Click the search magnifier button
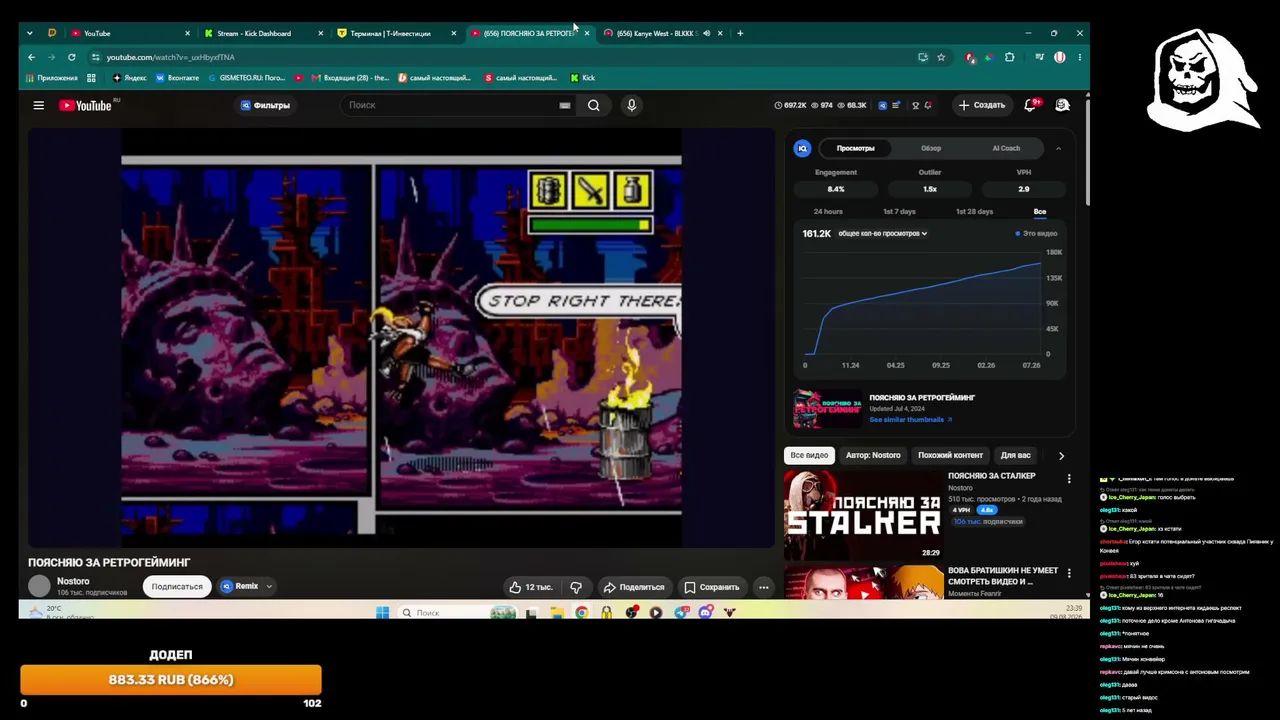This screenshot has width=1280, height=720. [594, 105]
